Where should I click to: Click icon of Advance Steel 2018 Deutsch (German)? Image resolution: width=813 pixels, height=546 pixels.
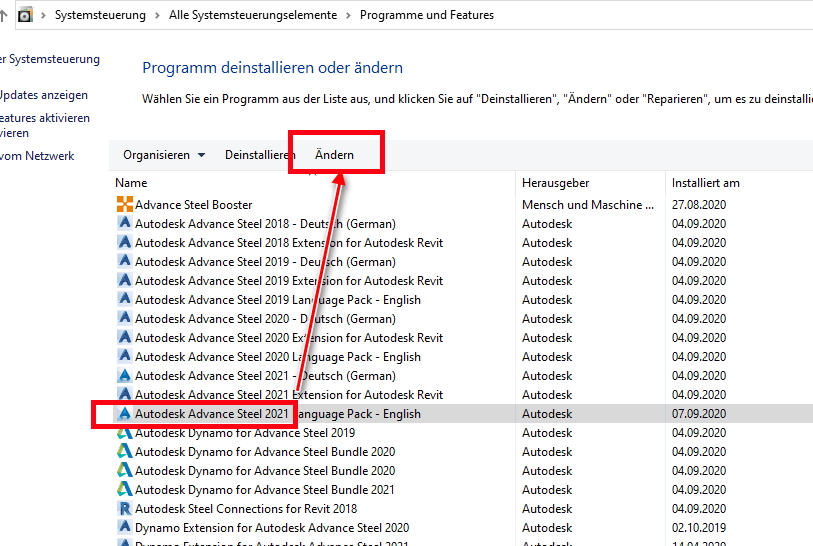(x=124, y=223)
